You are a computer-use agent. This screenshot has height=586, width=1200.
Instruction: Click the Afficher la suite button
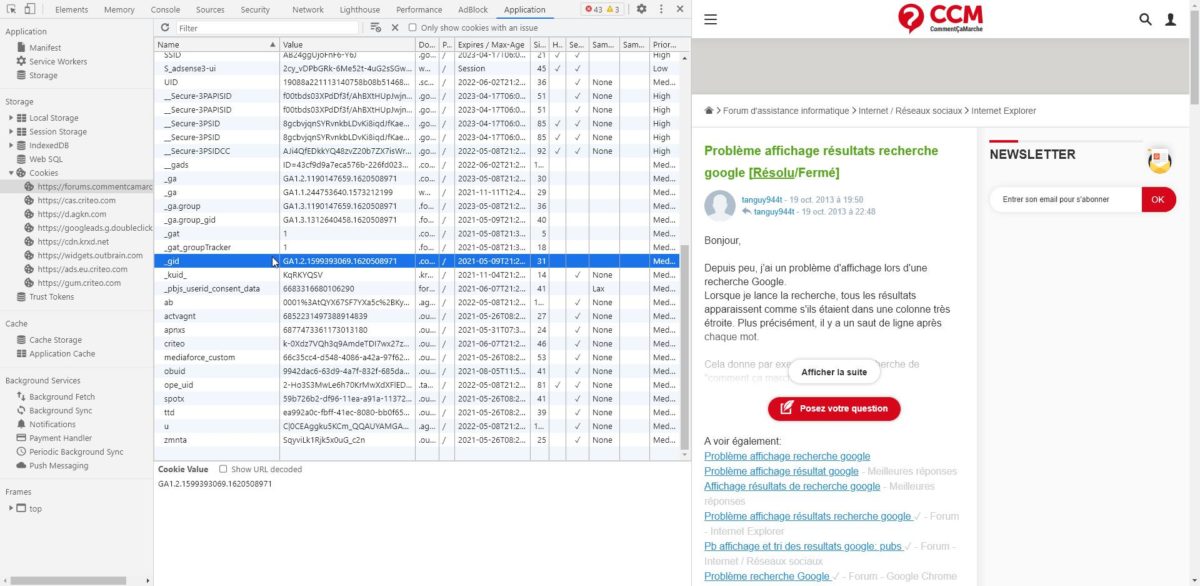pyautogui.click(x=834, y=372)
